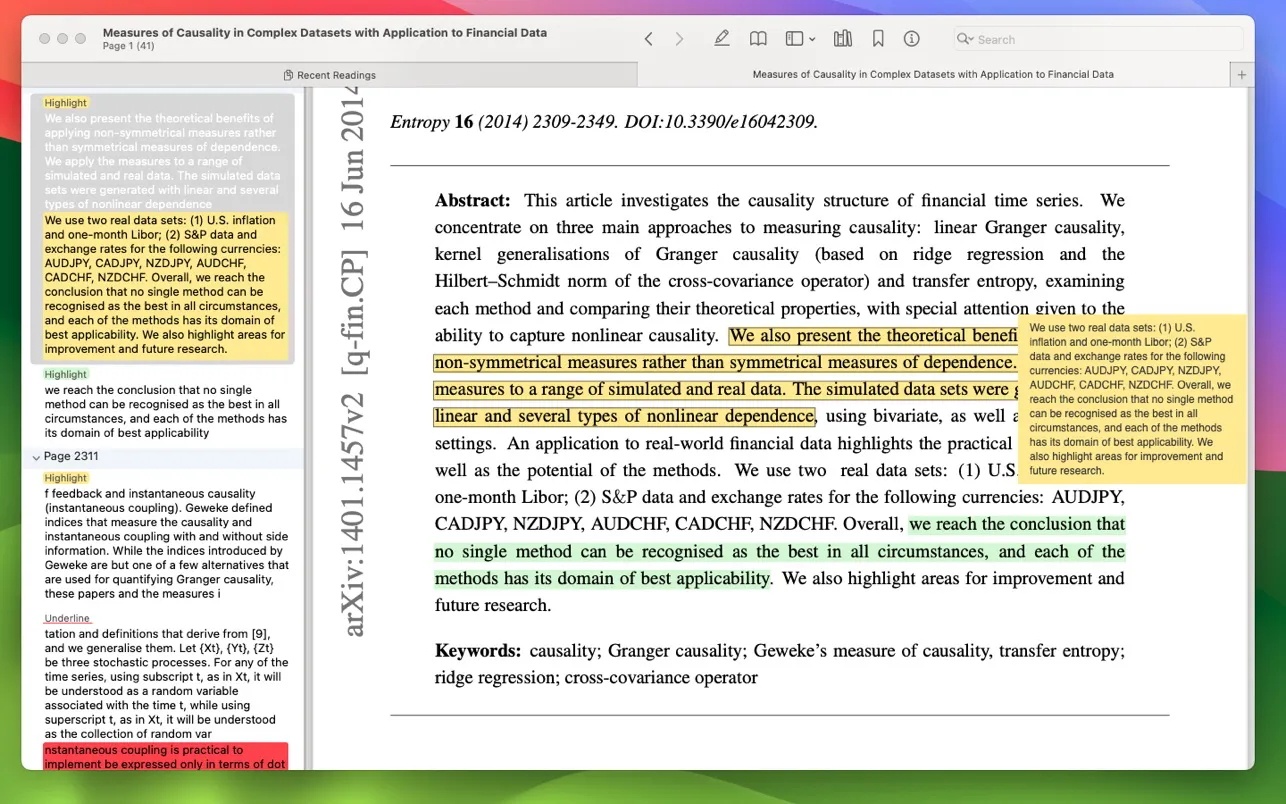Open the sidebar layout dropdown arrow

coord(812,40)
